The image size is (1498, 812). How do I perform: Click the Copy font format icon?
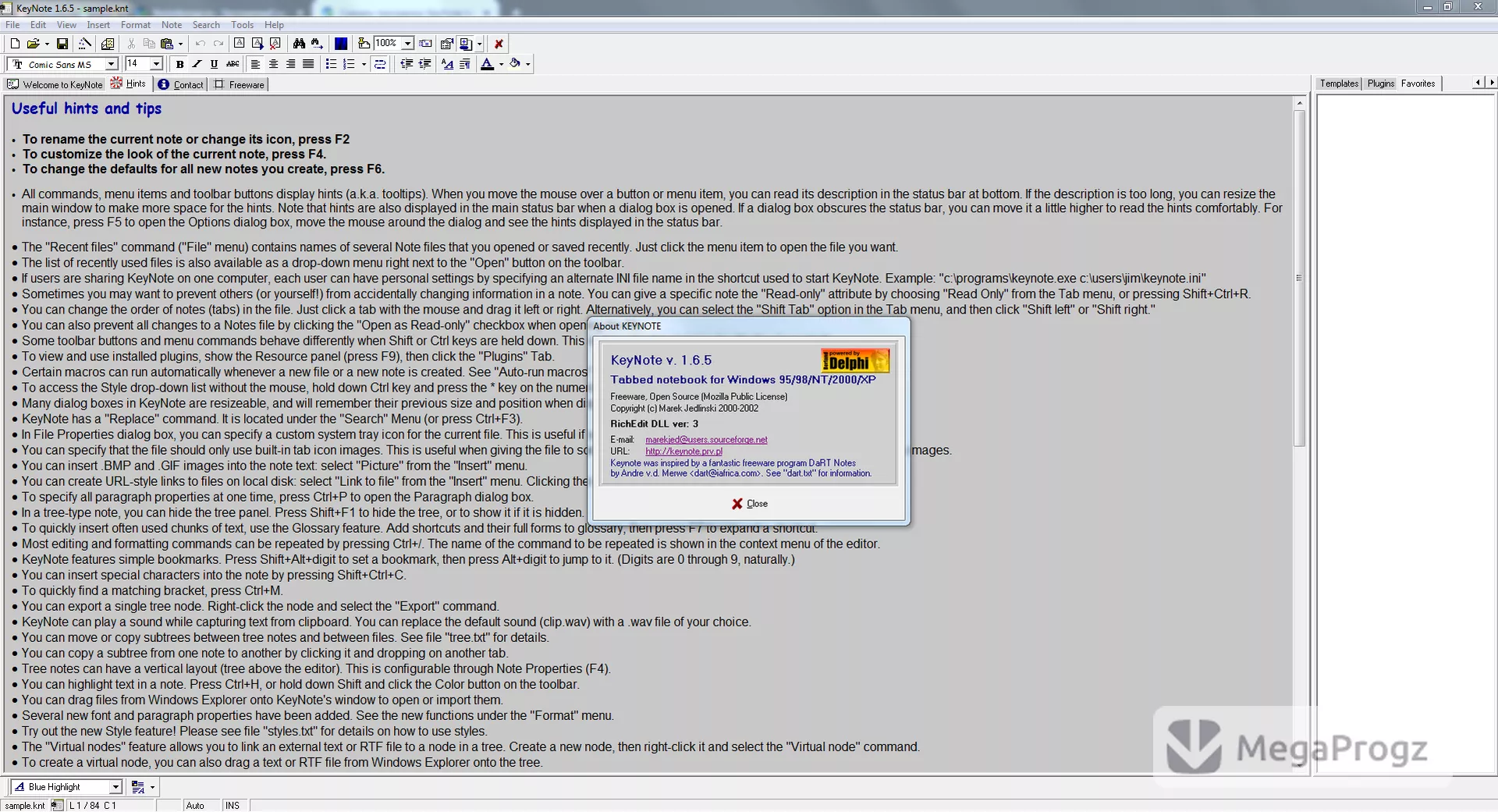[447, 64]
